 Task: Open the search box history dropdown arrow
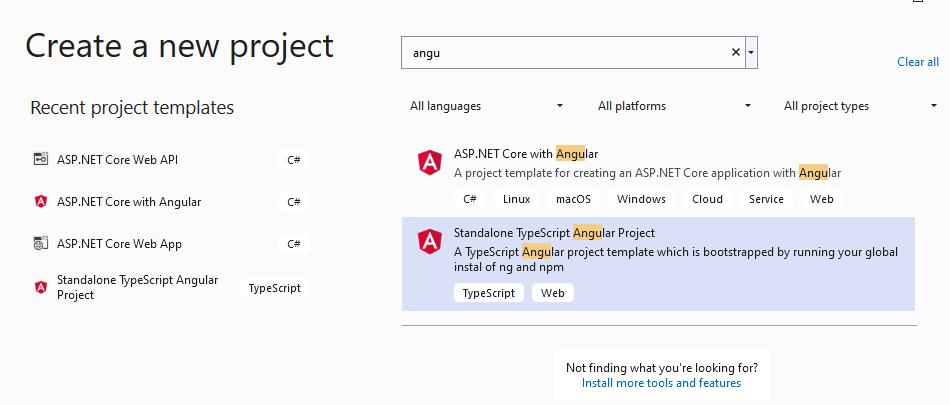point(751,53)
